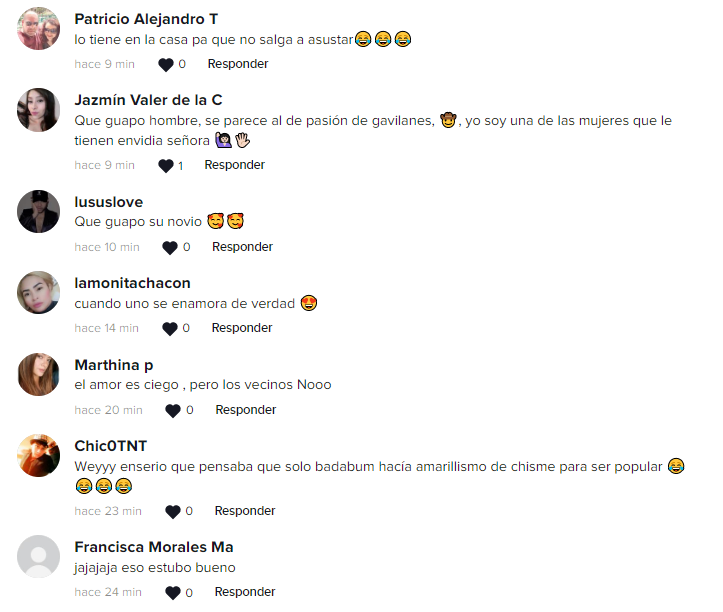Reply to lususlove's comment
Viewport: 723px width, 612px height.
pyautogui.click(x=243, y=247)
